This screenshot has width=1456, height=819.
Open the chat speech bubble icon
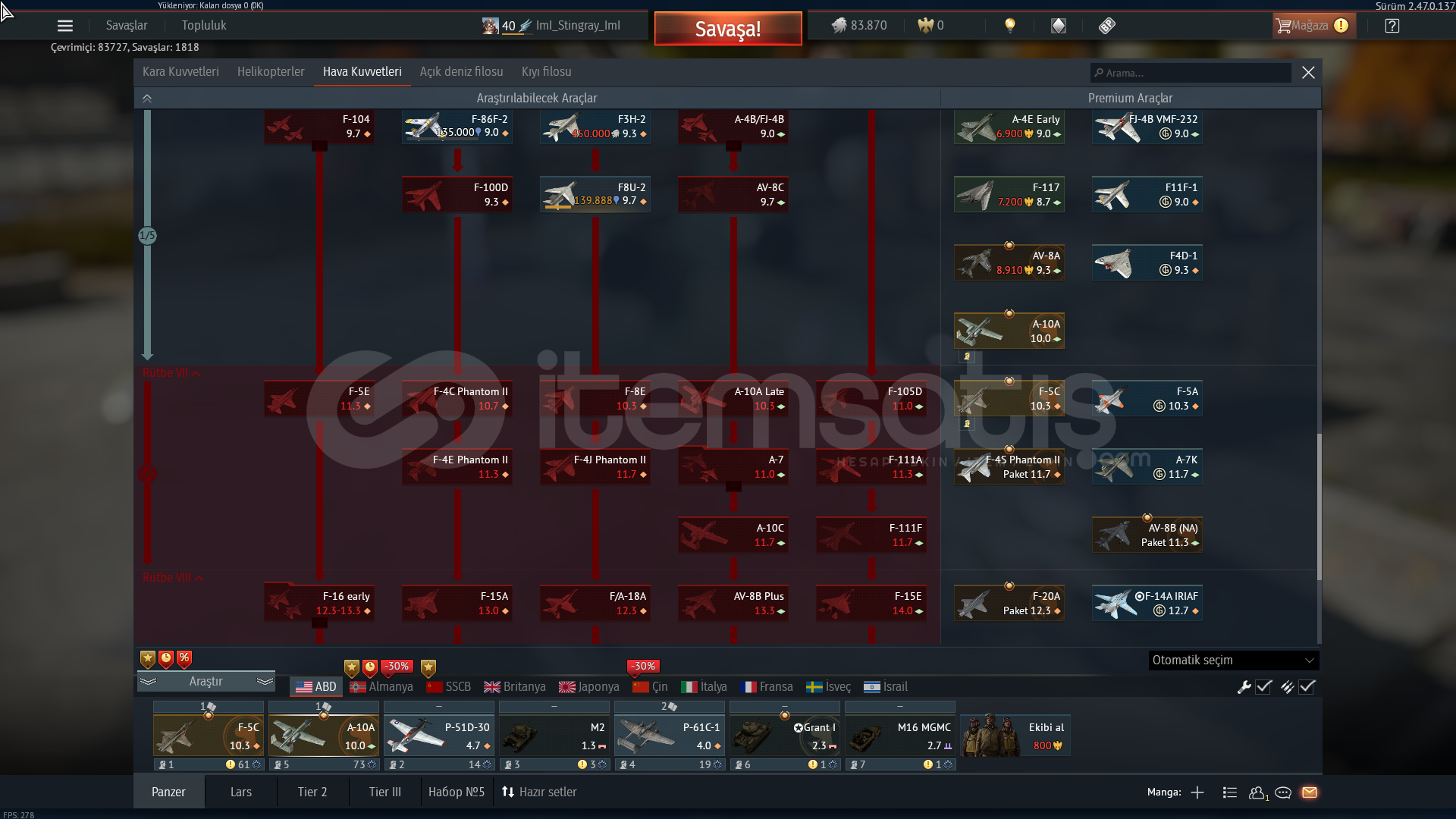1283,792
